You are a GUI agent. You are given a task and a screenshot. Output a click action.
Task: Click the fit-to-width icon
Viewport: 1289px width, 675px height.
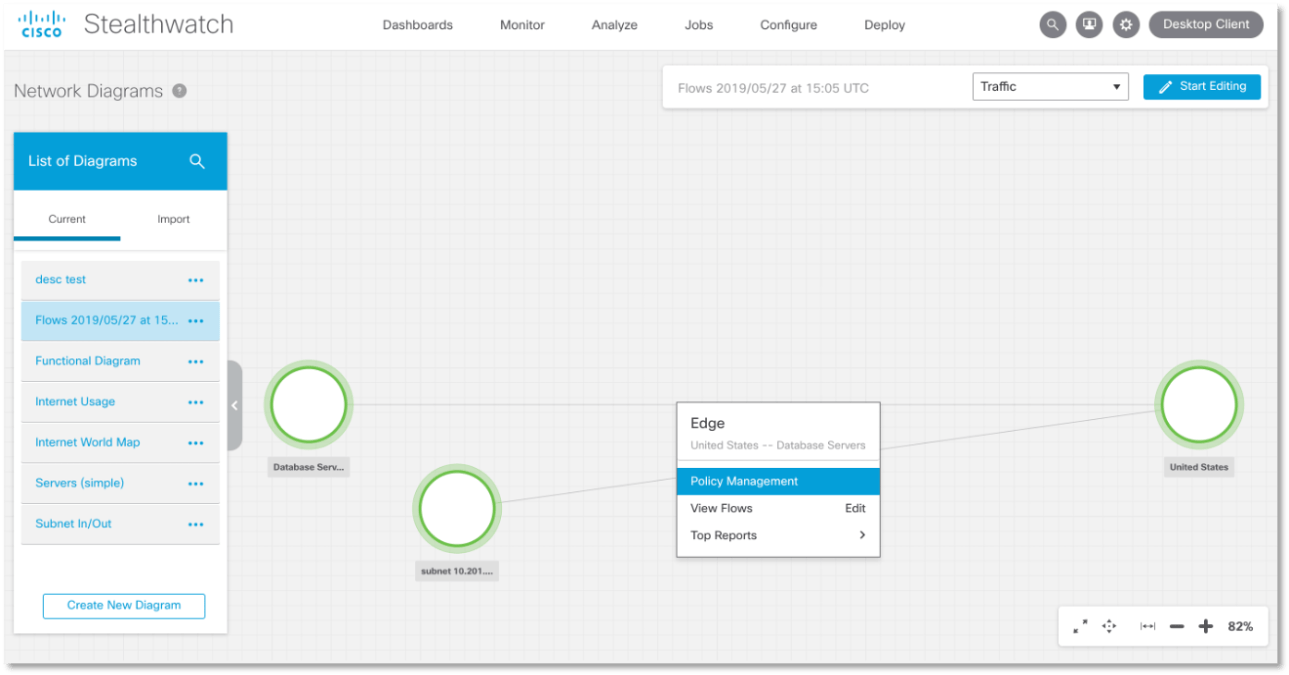point(1148,626)
